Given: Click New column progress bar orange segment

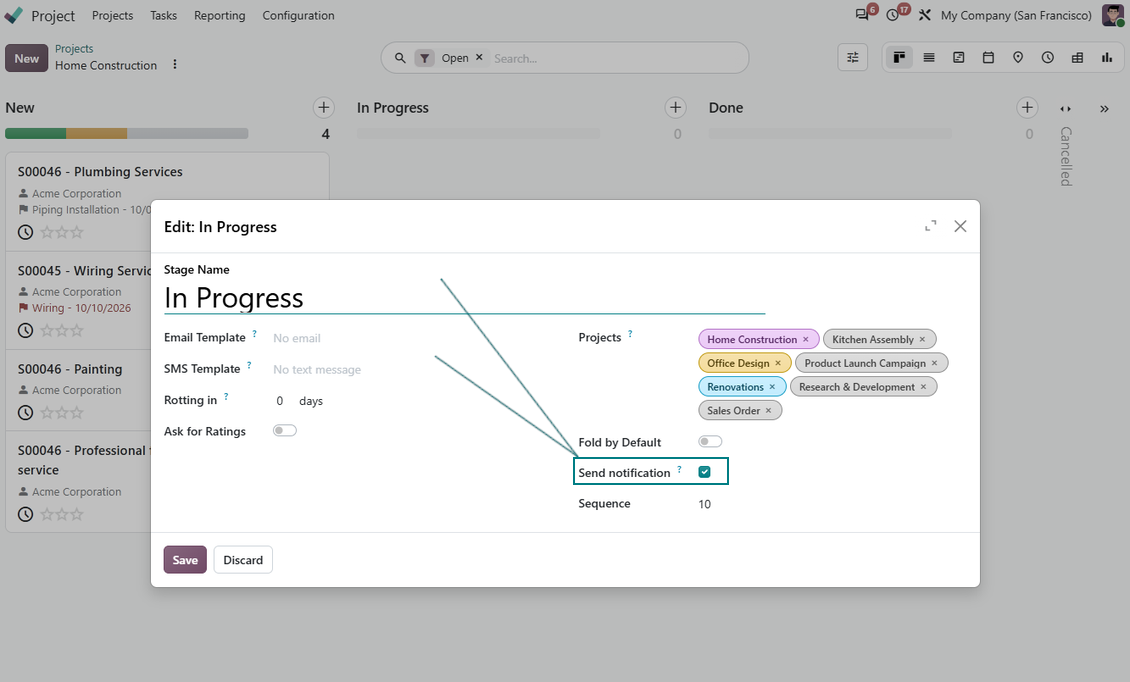Looking at the screenshot, I should [x=97, y=133].
